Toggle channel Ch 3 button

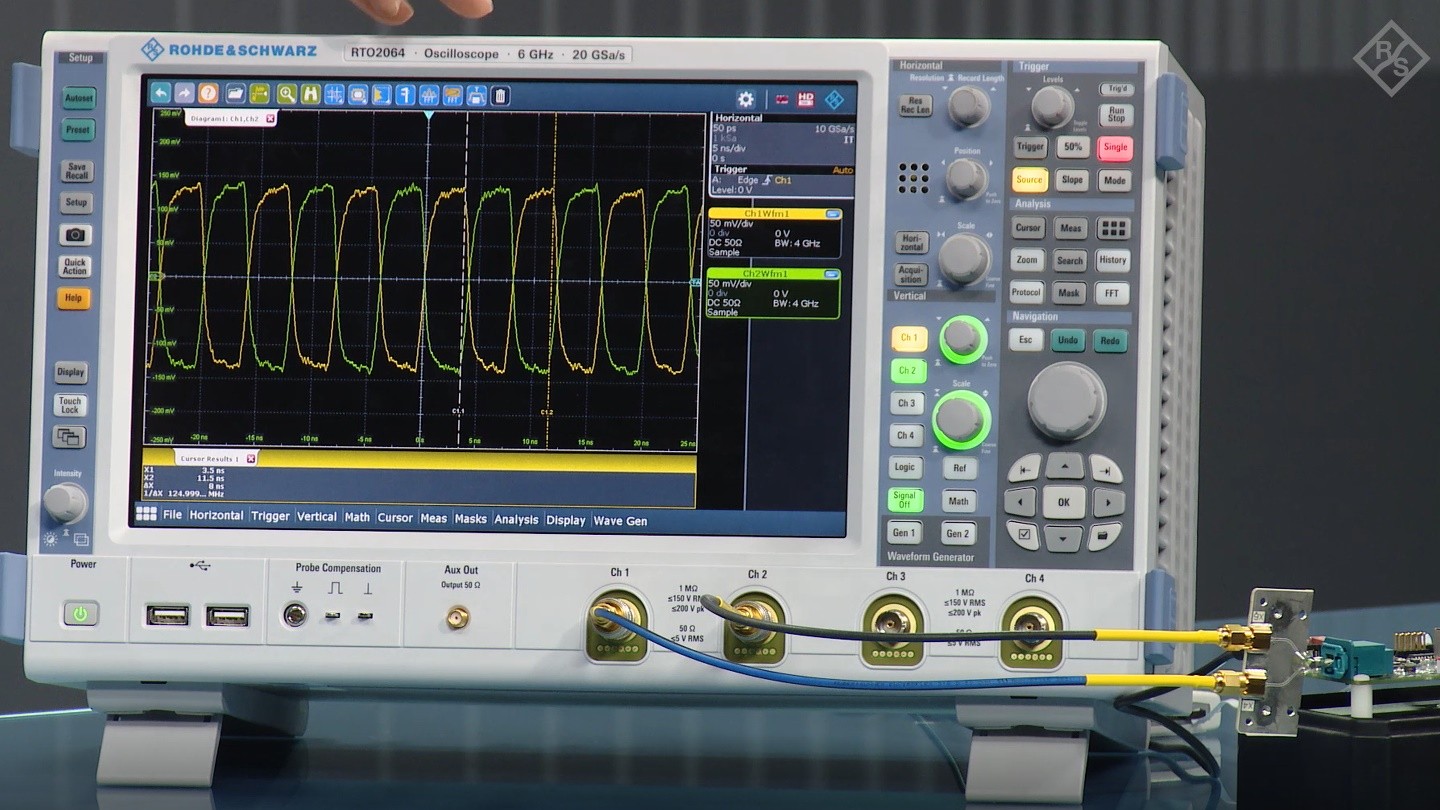(x=906, y=403)
